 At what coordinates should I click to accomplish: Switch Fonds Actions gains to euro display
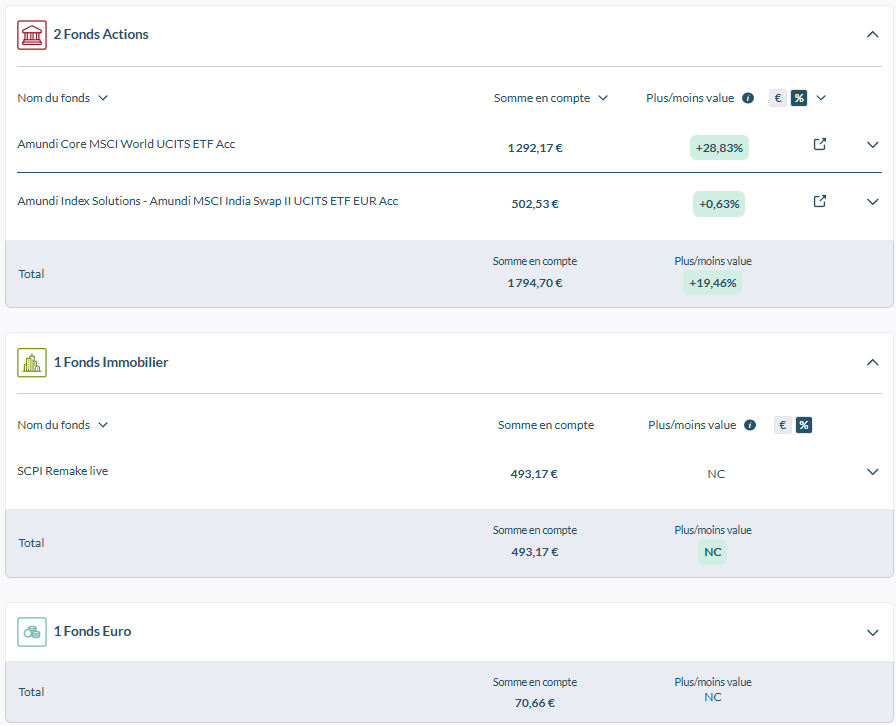778,98
